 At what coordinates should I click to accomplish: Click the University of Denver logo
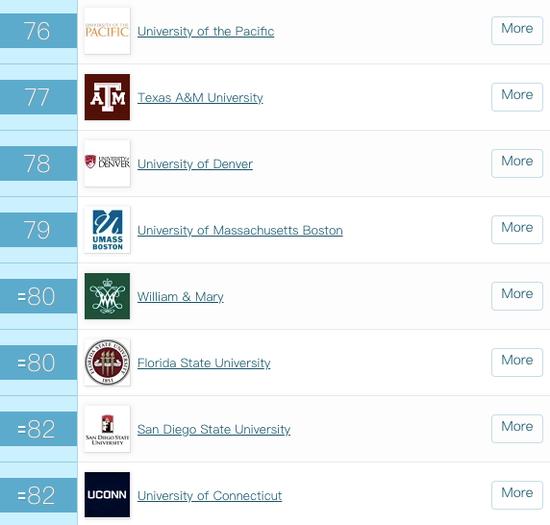107,163
